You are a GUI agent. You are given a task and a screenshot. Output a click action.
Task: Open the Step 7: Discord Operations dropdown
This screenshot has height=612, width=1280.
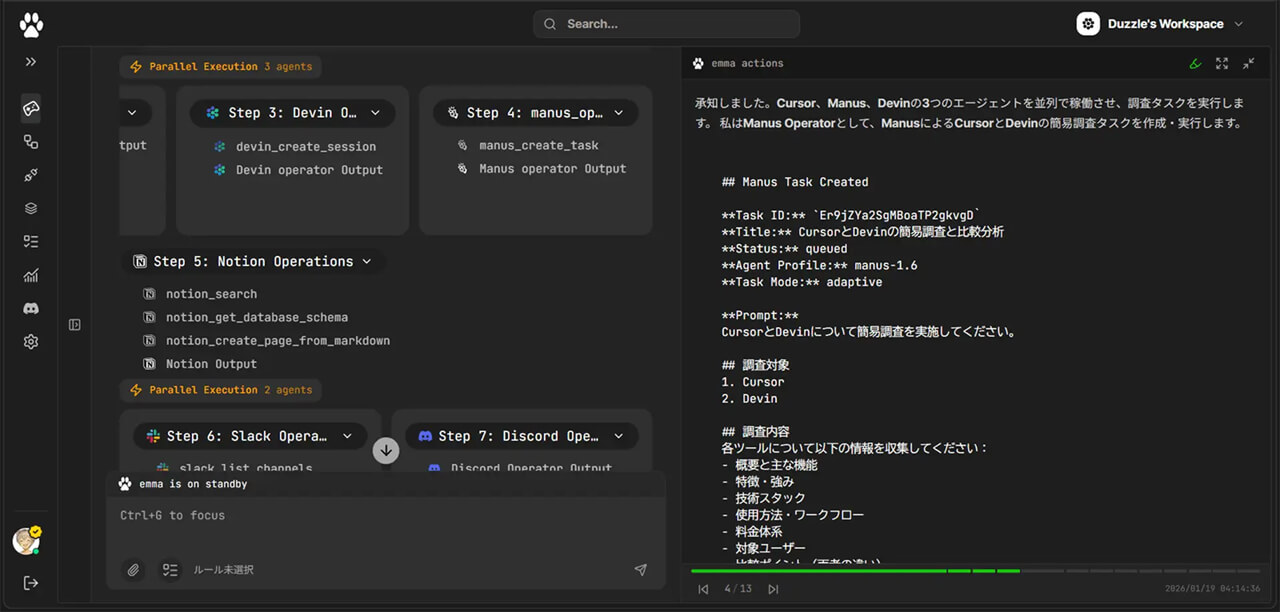618,436
